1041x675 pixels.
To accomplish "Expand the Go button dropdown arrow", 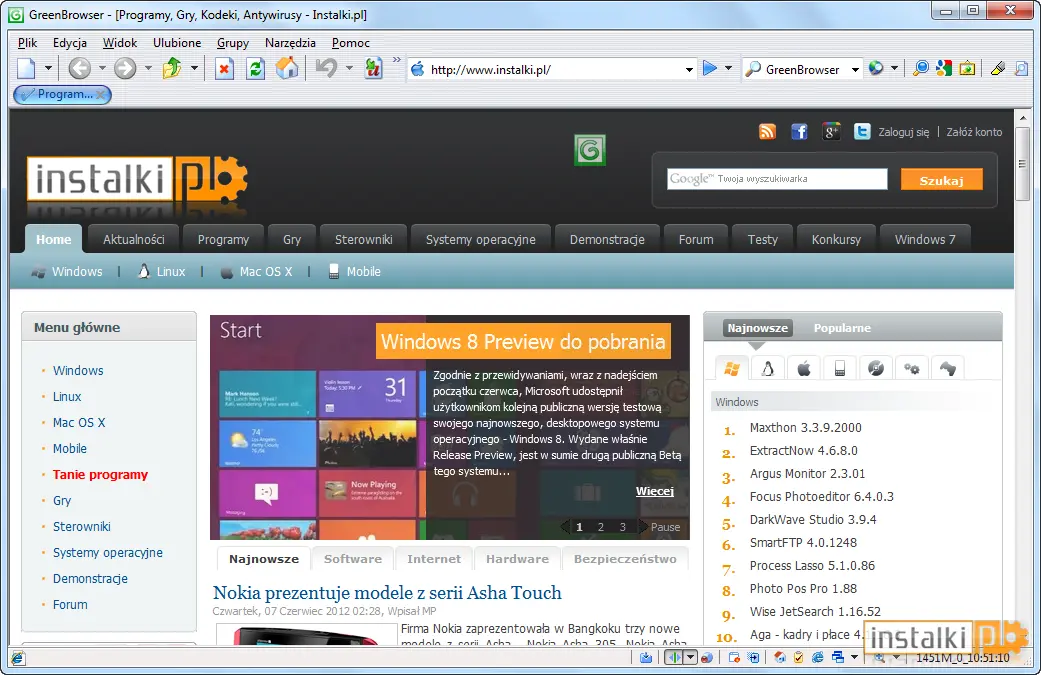I will pos(728,68).
